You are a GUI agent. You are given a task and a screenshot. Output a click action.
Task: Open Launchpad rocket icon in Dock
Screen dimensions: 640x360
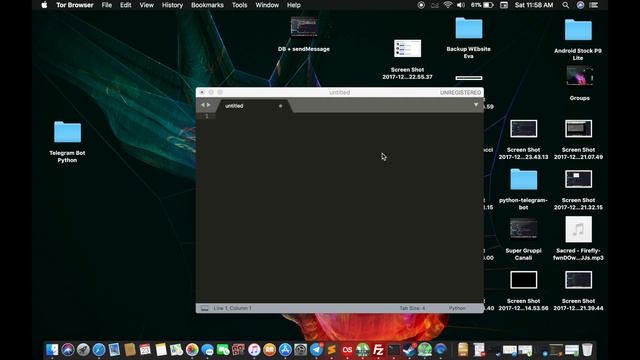pyautogui.click(x=83, y=350)
